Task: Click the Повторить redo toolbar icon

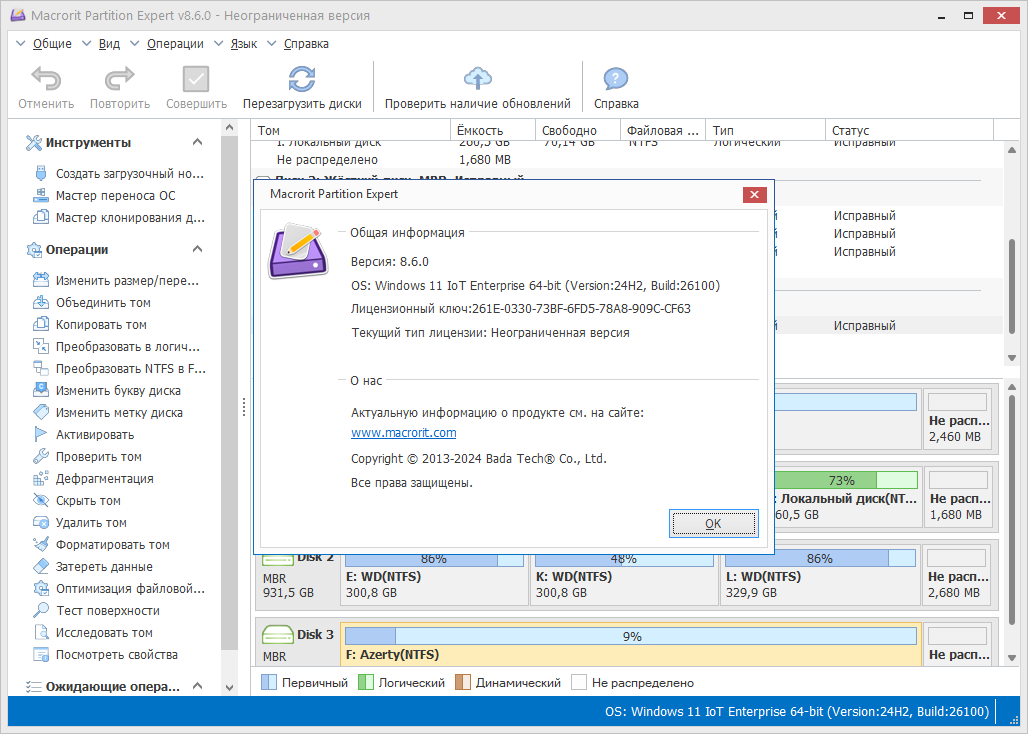Action: (119, 79)
